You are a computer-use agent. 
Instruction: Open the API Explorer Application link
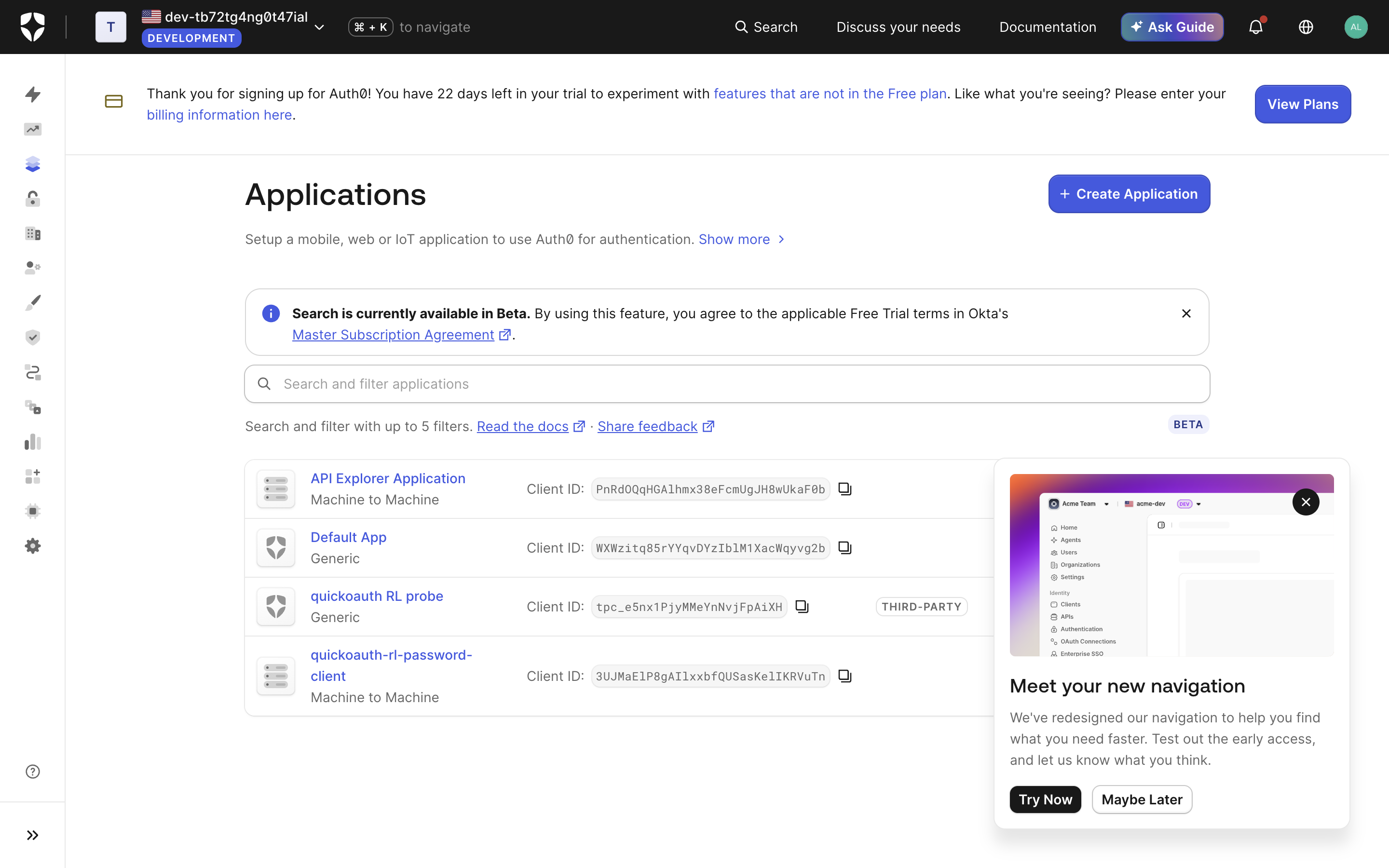pyautogui.click(x=388, y=478)
